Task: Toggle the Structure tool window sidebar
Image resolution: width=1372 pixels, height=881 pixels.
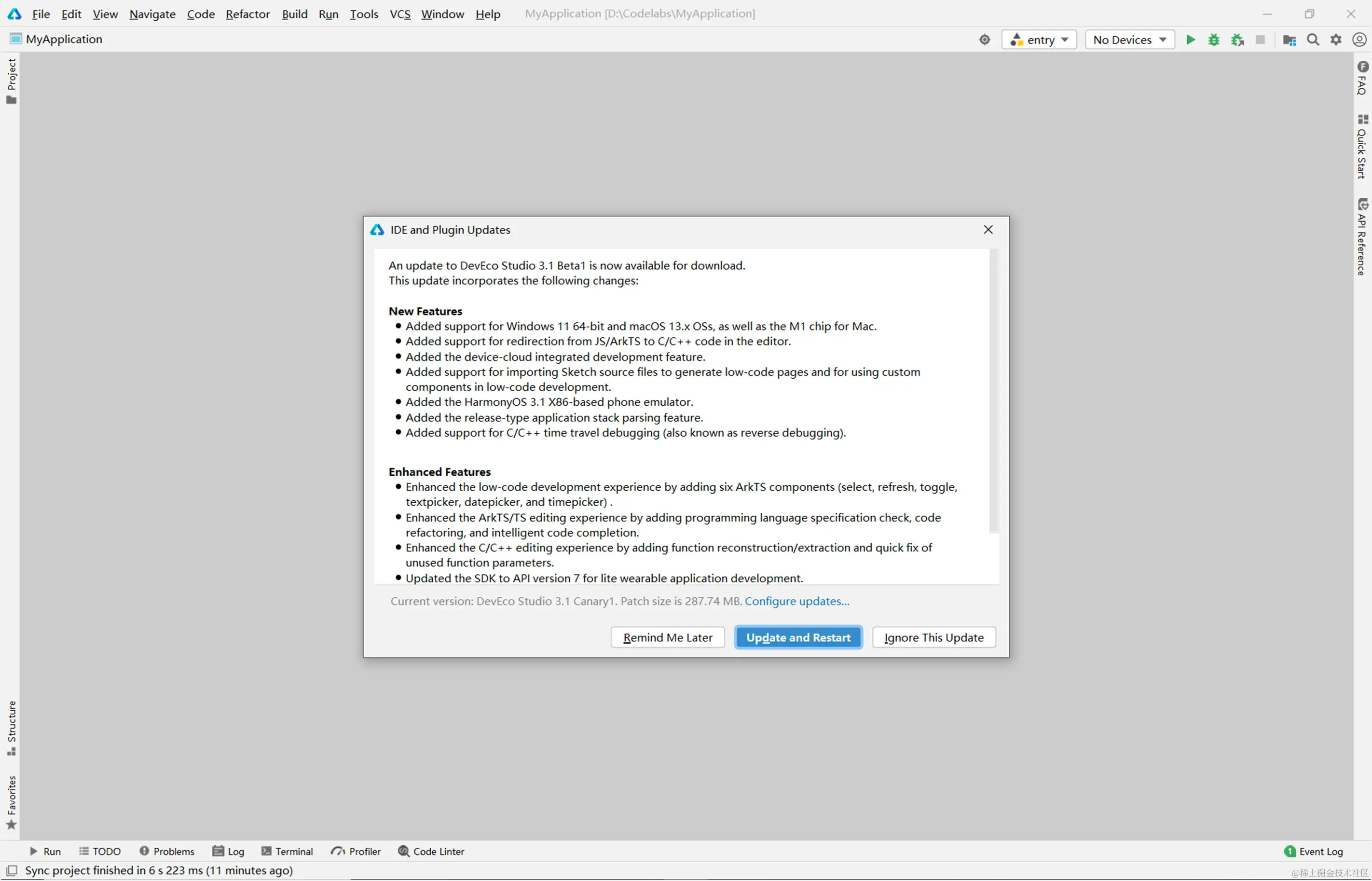Action: [x=12, y=728]
